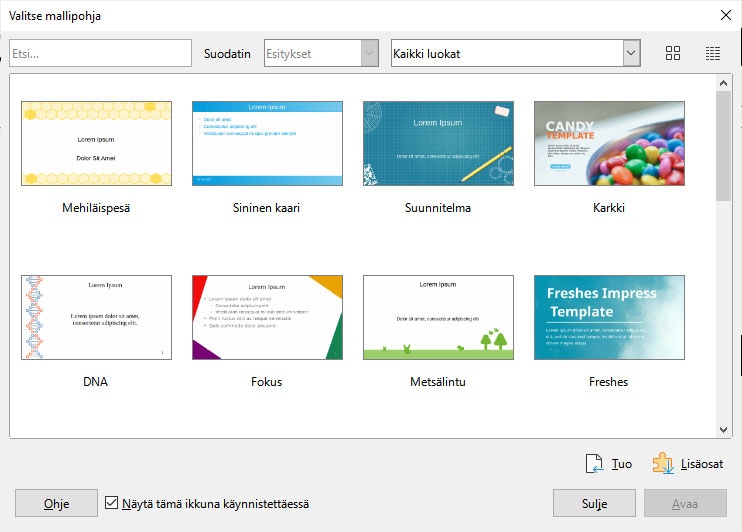Viewport: 742px width, 532px height.
Task: Click the Avaa button
Action: point(685,503)
